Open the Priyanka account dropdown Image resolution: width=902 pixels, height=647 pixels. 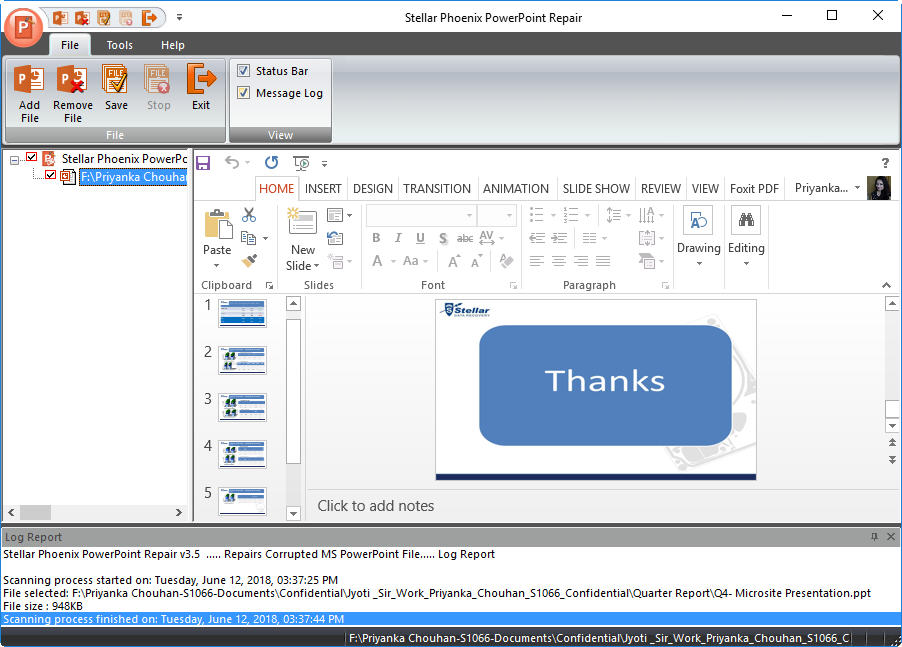(857, 188)
